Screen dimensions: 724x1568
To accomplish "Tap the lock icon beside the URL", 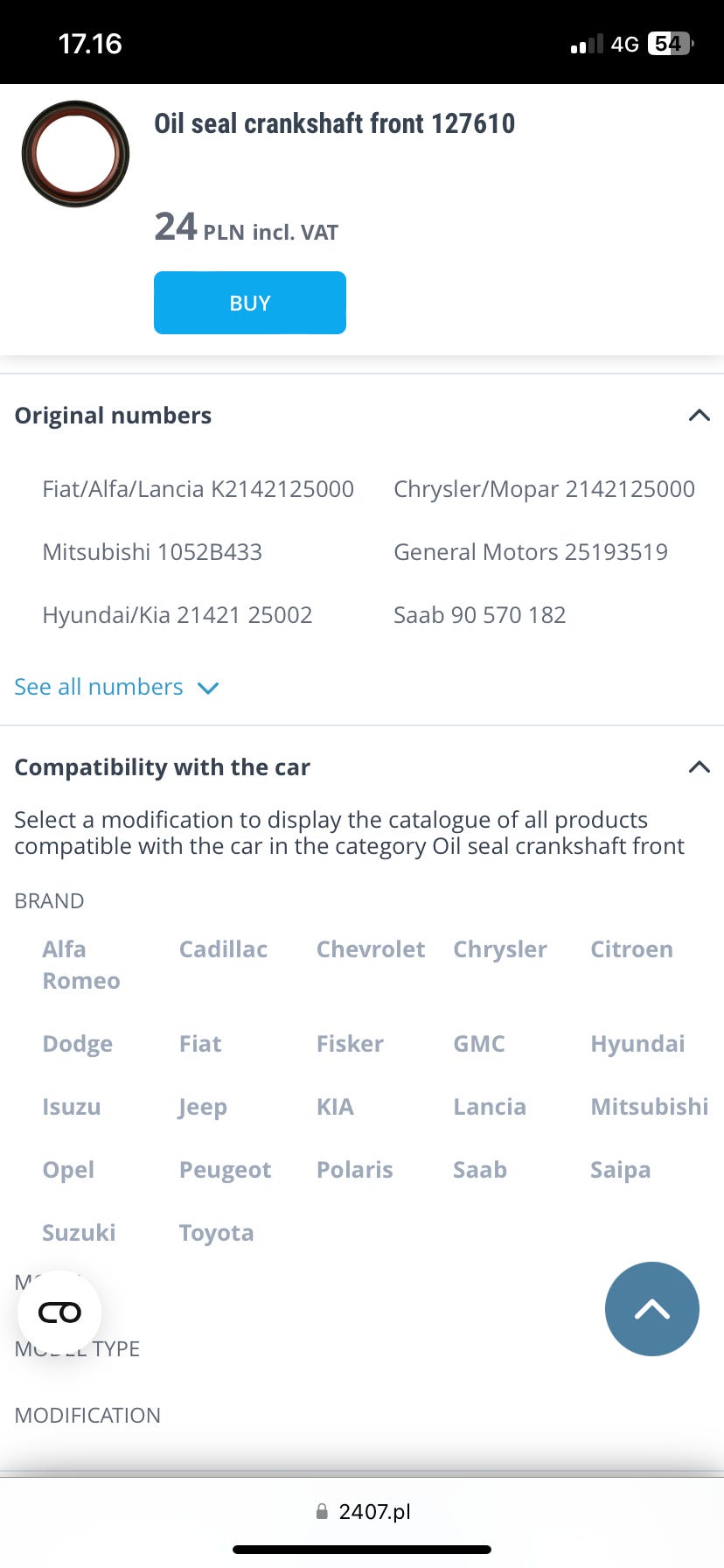I will coord(322,1511).
